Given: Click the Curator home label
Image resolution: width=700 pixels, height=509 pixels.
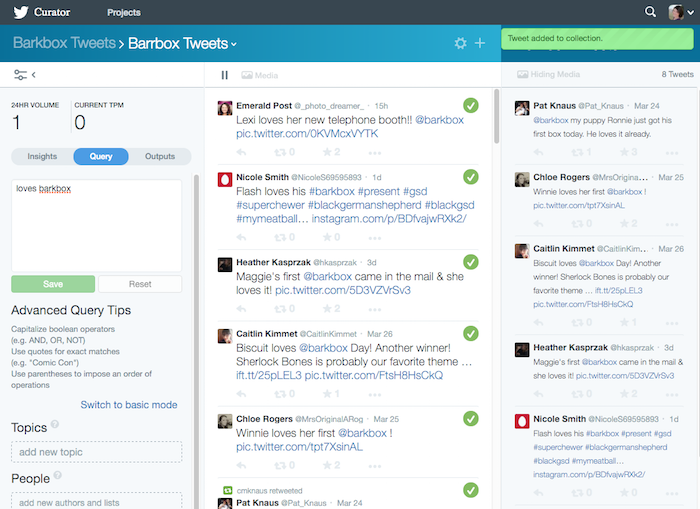Looking at the screenshot, I should 52,12.
